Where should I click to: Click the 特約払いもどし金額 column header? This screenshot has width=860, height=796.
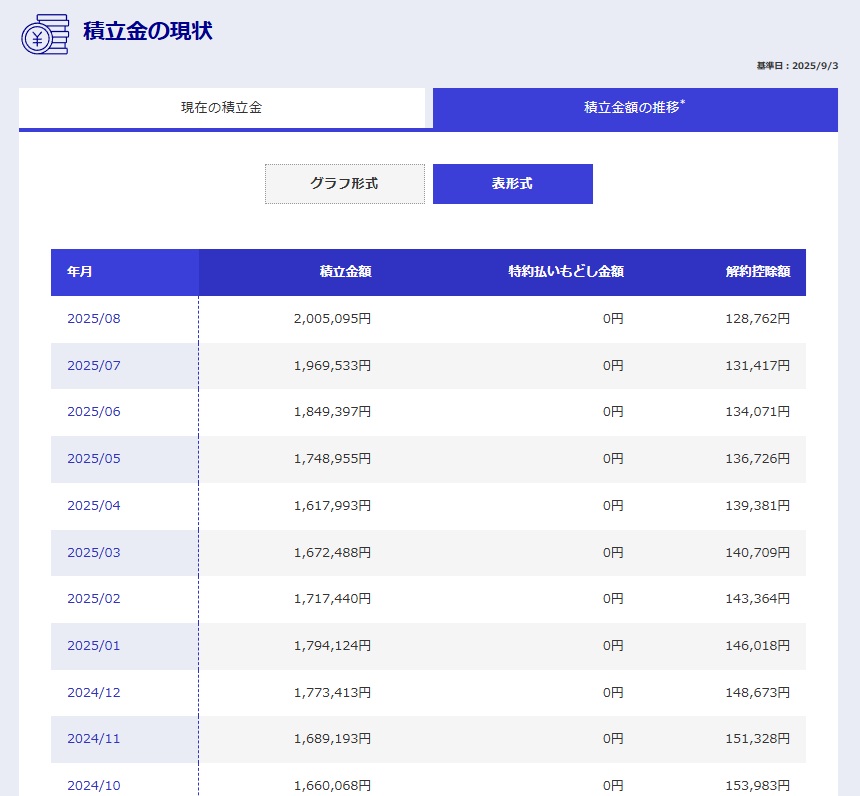(x=565, y=272)
